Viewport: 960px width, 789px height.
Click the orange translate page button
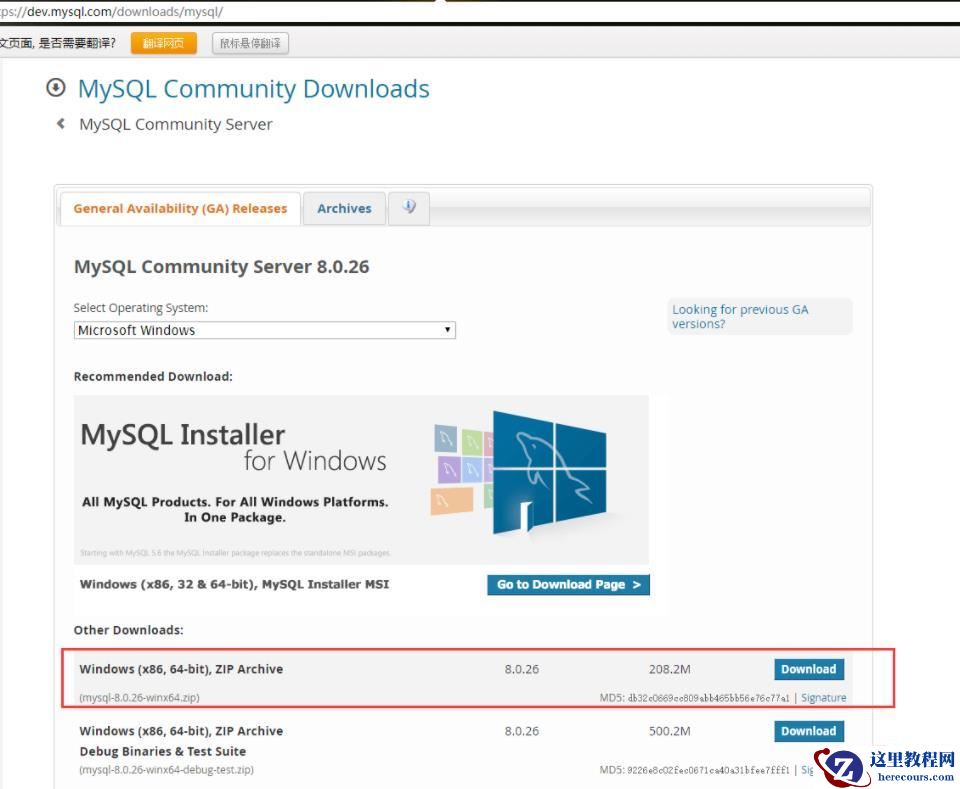(x=163, y=43)
